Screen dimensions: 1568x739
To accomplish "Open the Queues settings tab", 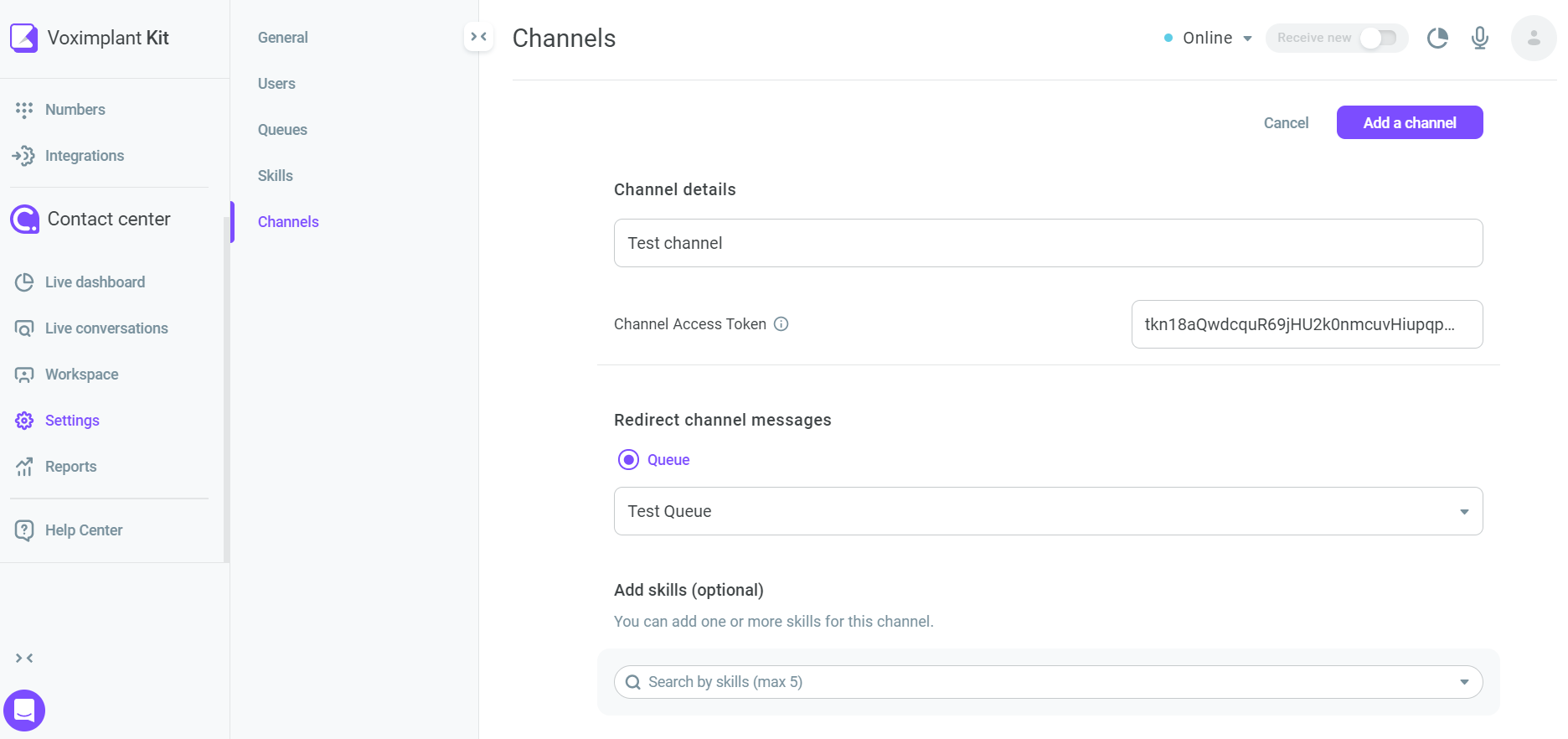I will [x=282, y=130].
